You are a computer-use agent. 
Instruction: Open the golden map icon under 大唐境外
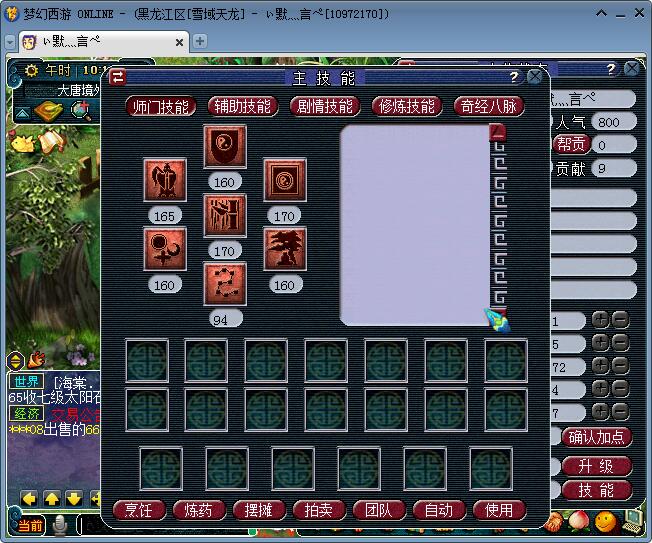(x=49, y=111)
